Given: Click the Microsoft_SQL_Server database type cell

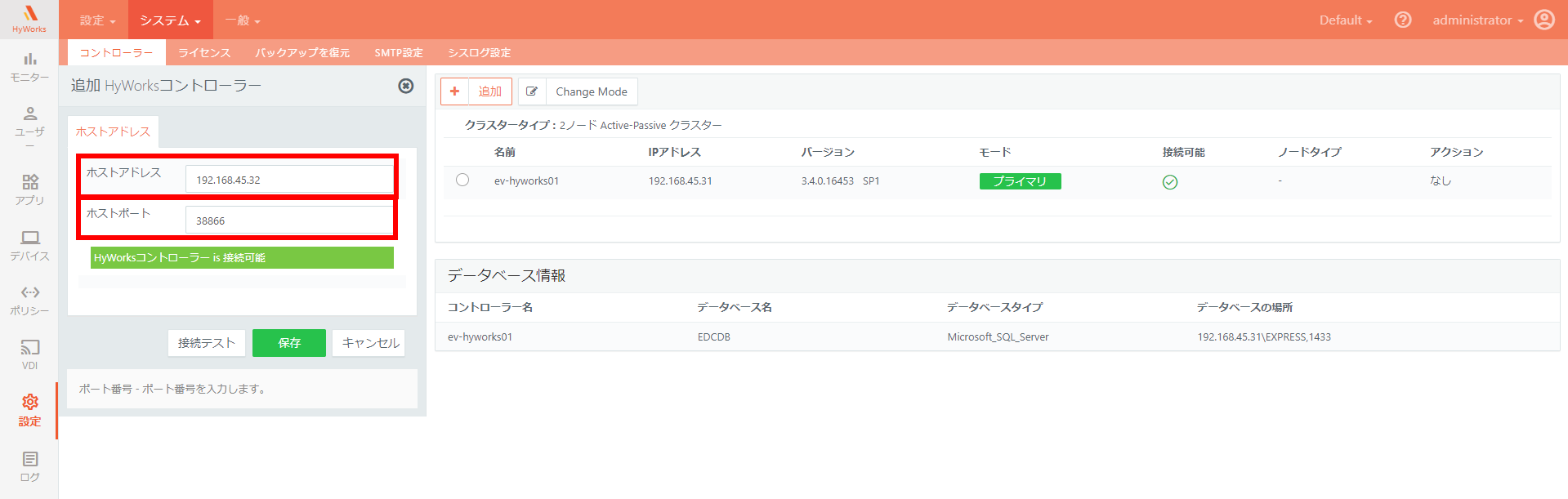Looking at the screenshot, I should click(x=998, y=336).
